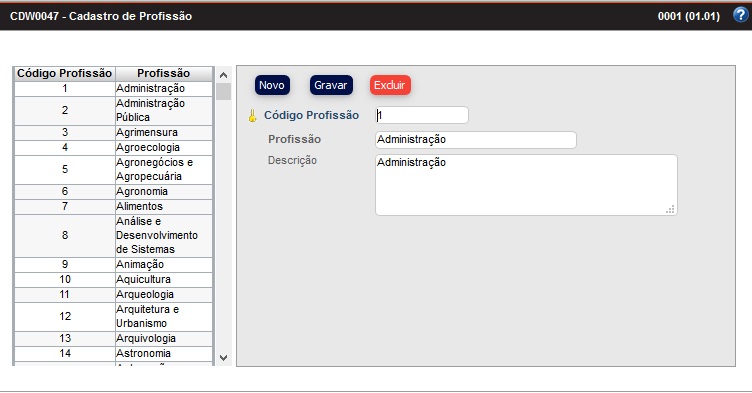Select the Arqueologia row
This screenshot has width=752, height=393.
(113, 294)
